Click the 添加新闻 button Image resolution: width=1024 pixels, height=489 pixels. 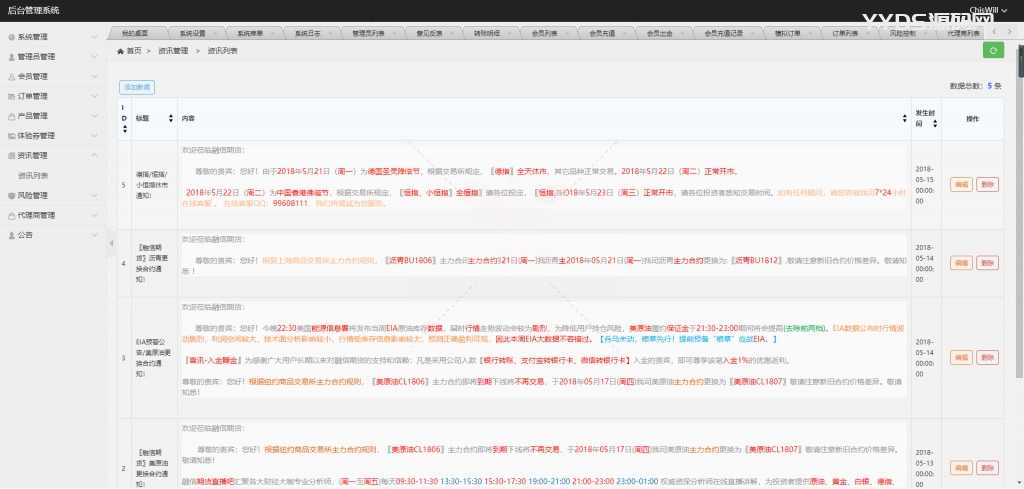[137, 88]
